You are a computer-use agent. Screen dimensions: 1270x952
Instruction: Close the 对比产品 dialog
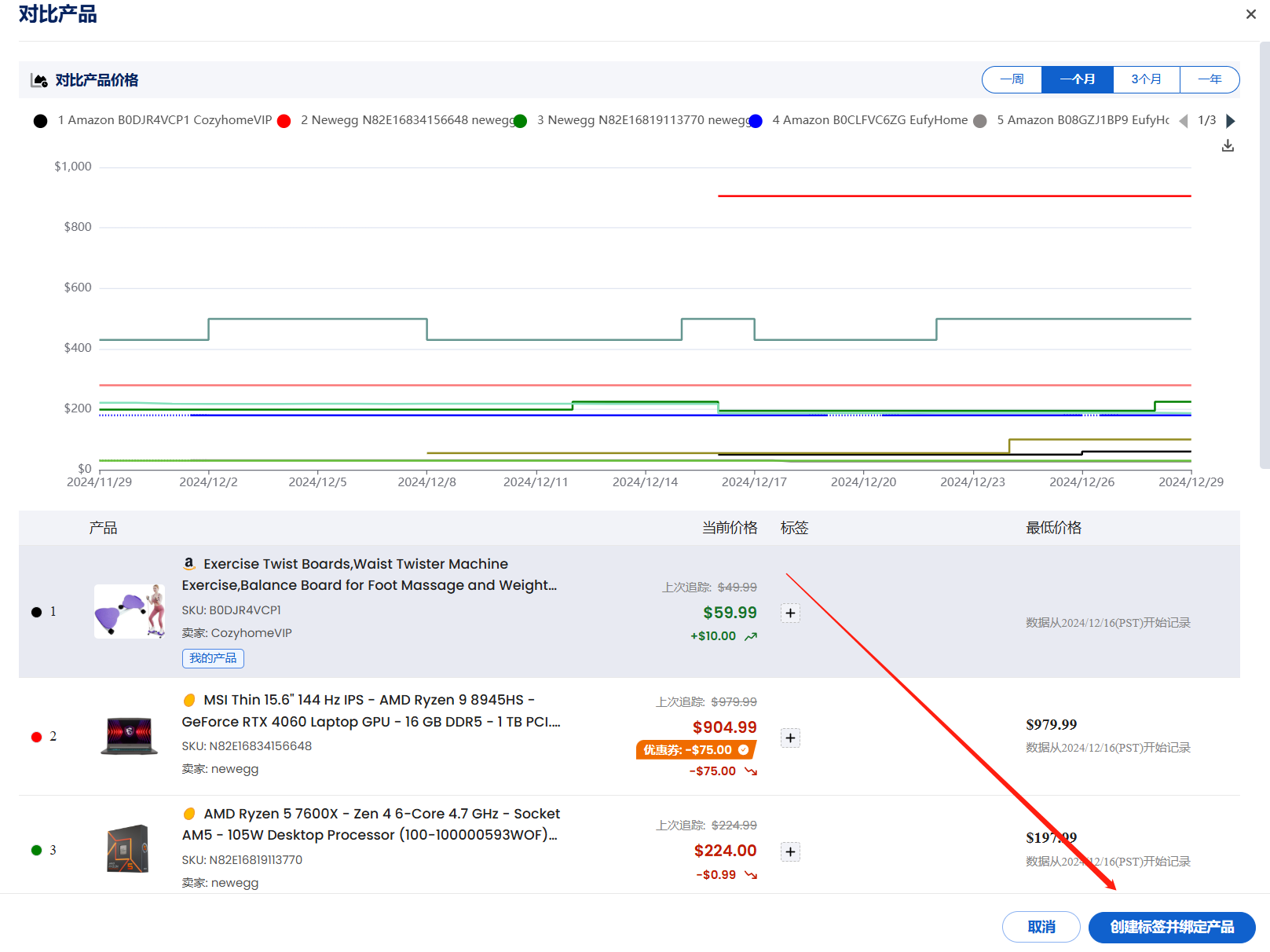1251,14
